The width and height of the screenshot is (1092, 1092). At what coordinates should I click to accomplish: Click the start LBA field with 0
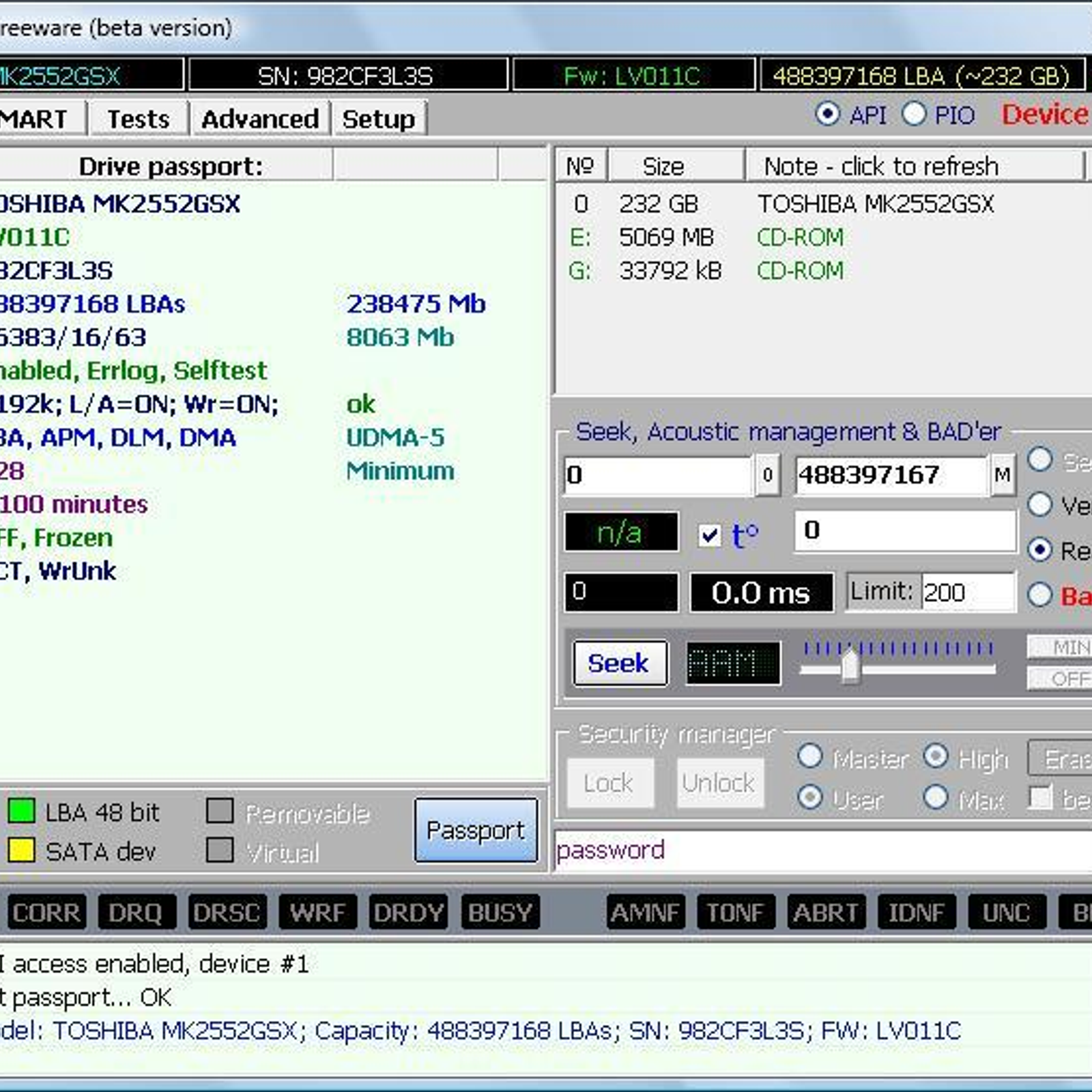point(657,475)
